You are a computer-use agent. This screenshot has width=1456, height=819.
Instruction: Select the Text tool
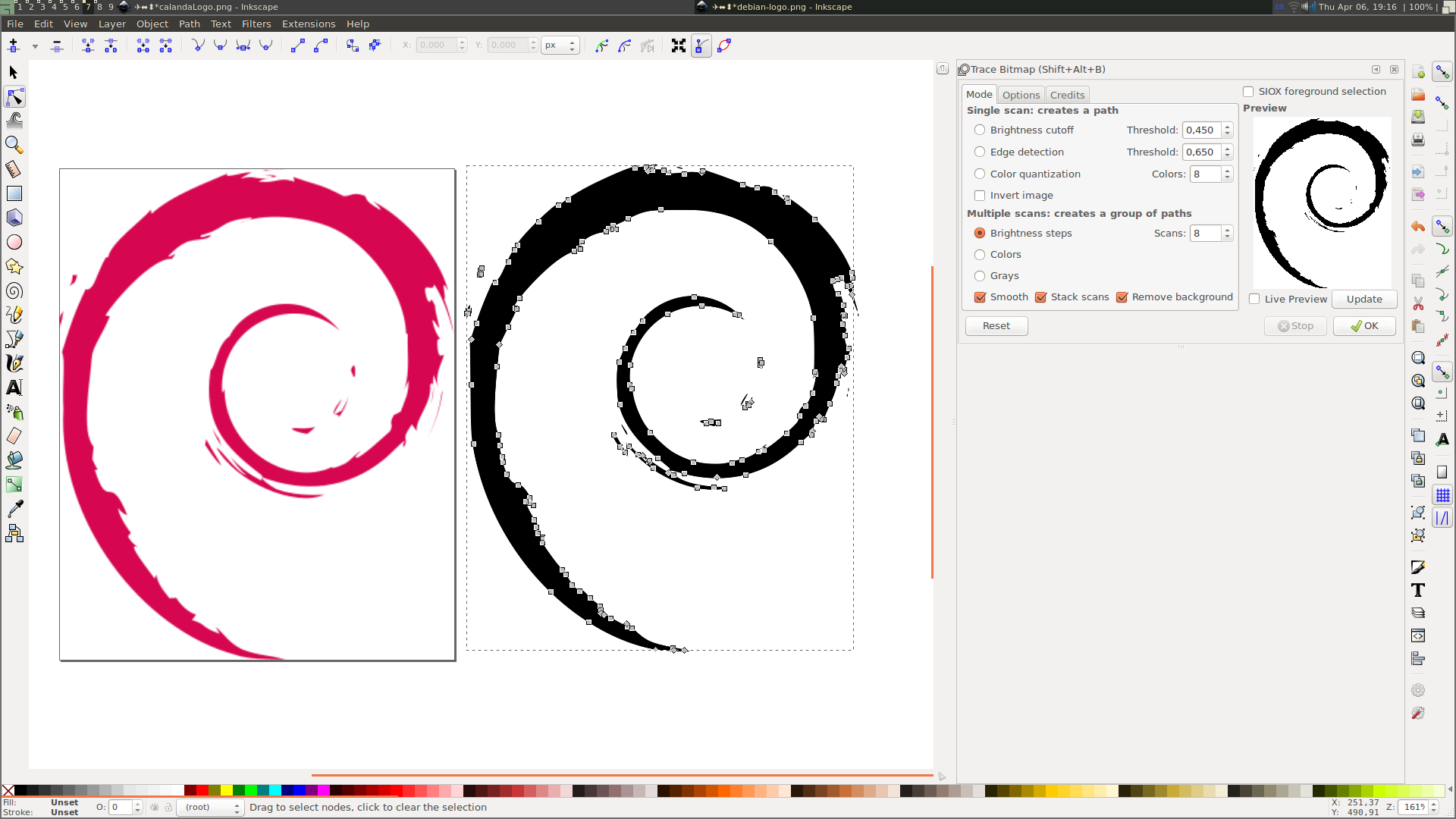(14, 388)
